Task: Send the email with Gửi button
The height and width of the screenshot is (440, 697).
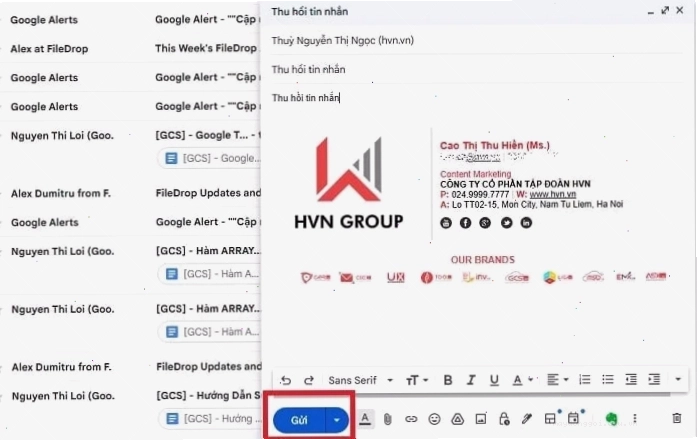Action: tap(299, 420)
